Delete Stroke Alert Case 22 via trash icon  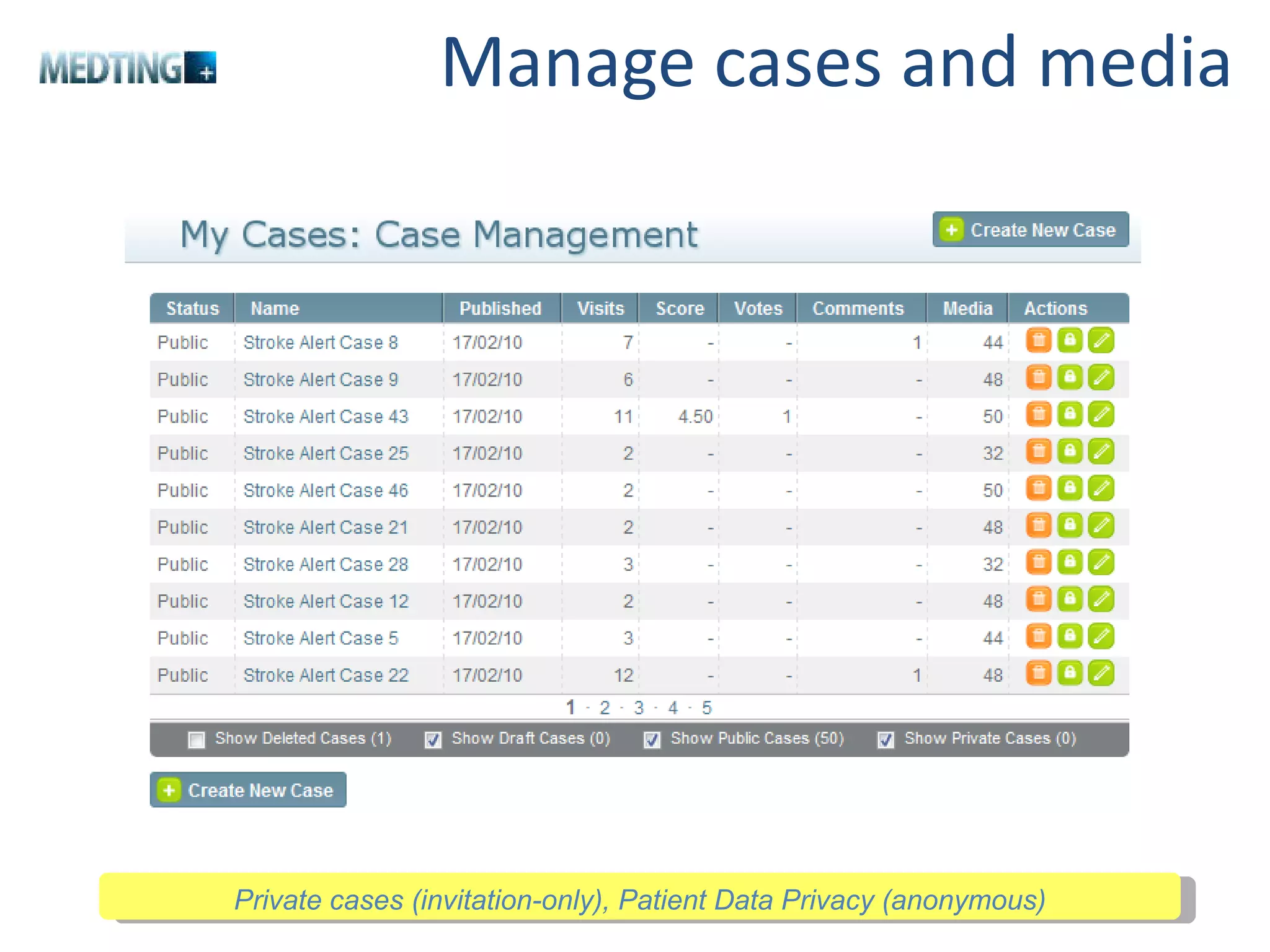pyautogui.click(x=1039, y=673)
